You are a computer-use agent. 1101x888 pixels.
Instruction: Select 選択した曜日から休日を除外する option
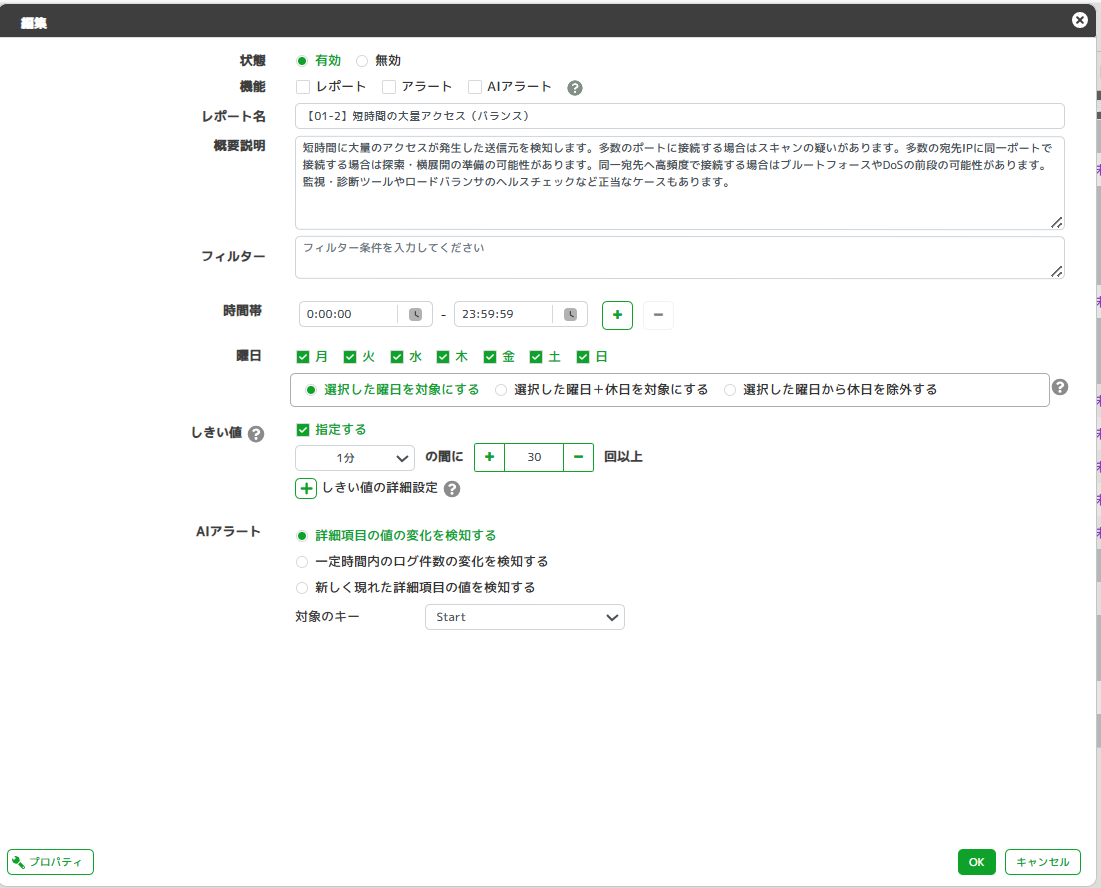click(x=730, y=390)
